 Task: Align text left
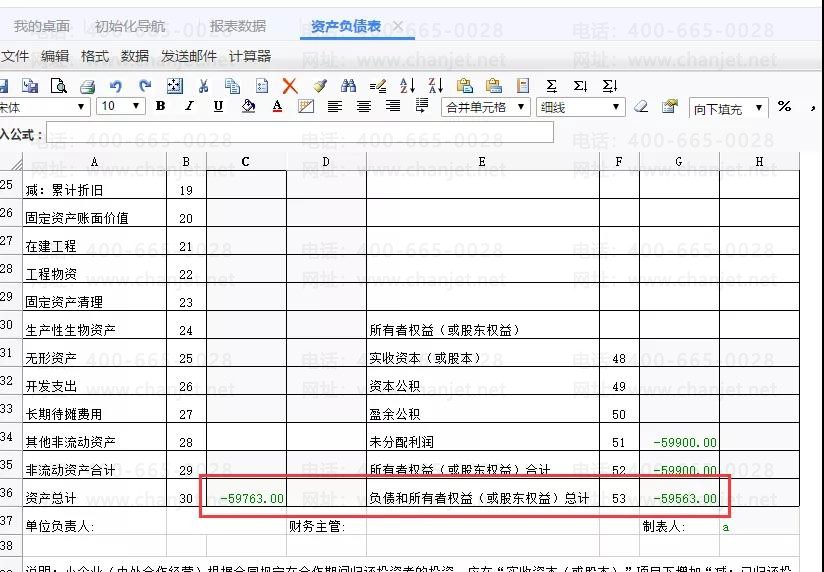pos(335,106)
